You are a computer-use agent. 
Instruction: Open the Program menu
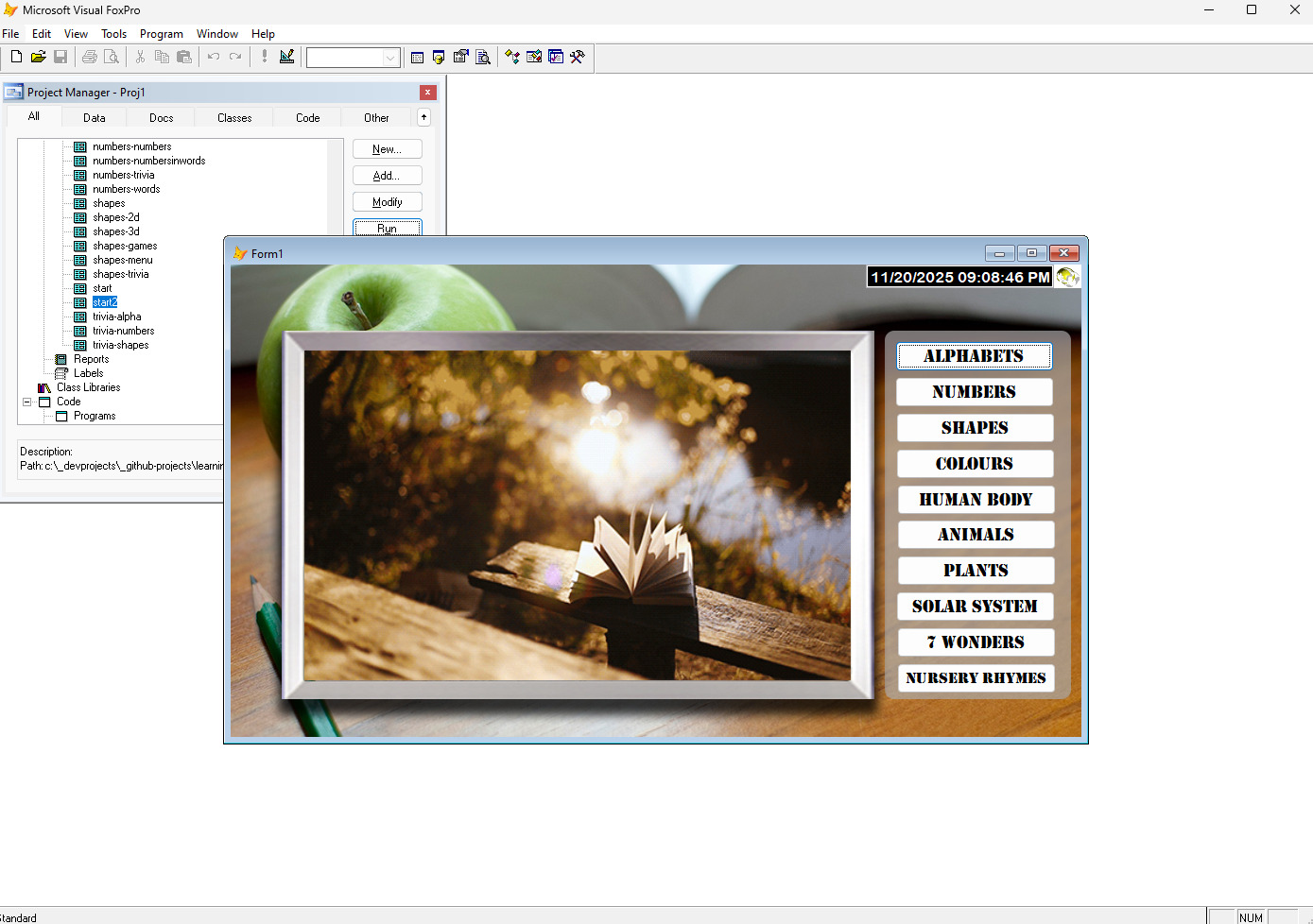tap(161, 34)
